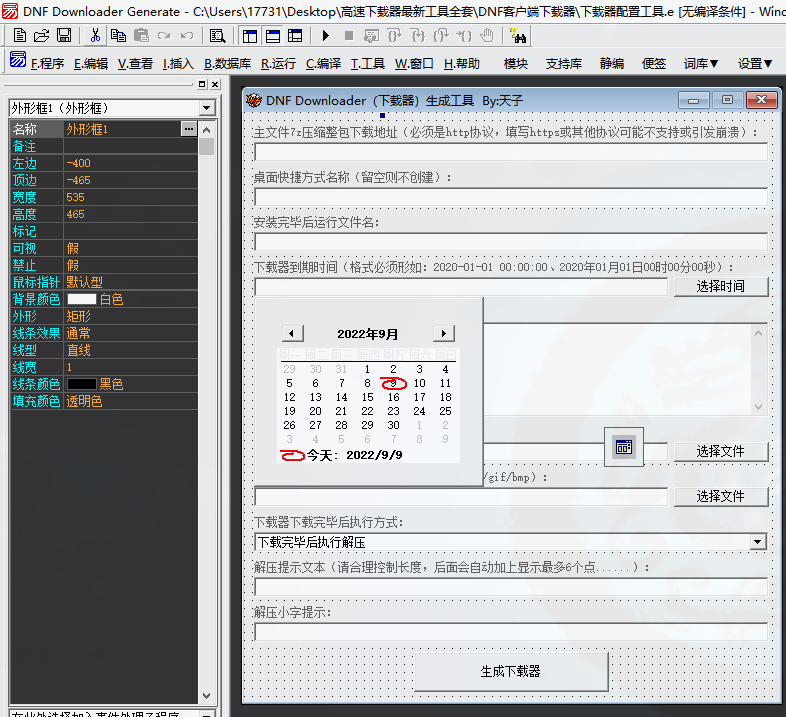This screenshot has width=786, height=717.
Task: Click the Open folder toolbar icon
Action: click(x=42, y=36)
